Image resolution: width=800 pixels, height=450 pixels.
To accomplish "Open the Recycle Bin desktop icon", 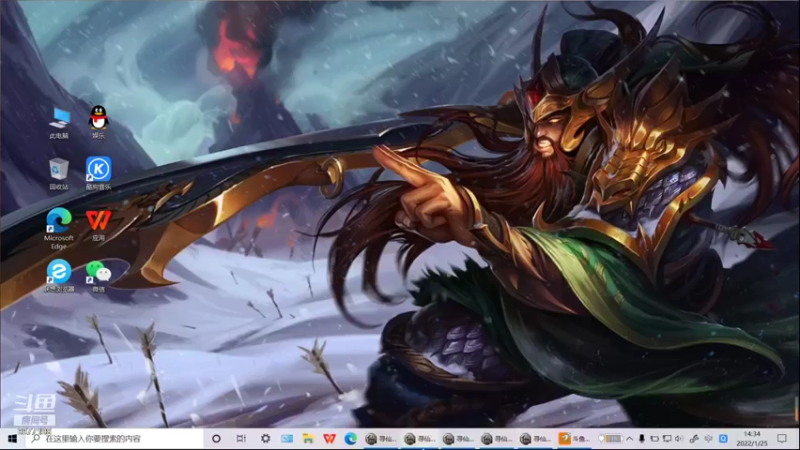I will [x=59, y=174].
